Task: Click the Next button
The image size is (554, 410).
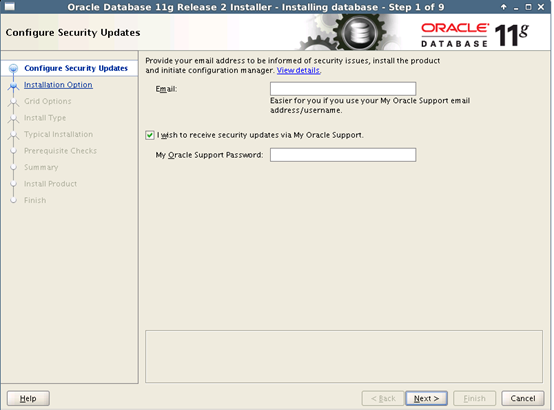Action: click(426, 398)
